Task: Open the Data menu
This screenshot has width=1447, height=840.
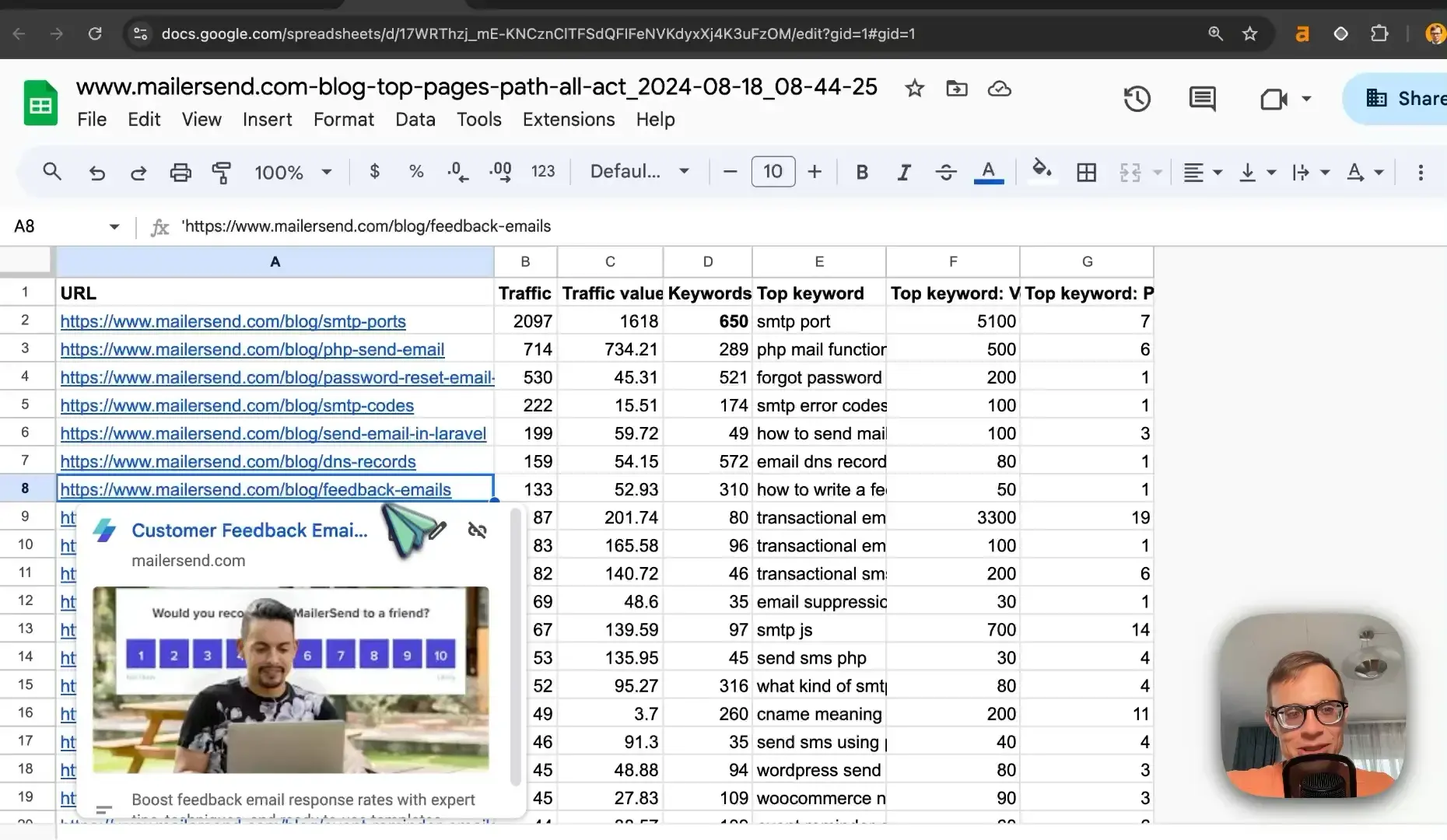Action: pos(415,119)
